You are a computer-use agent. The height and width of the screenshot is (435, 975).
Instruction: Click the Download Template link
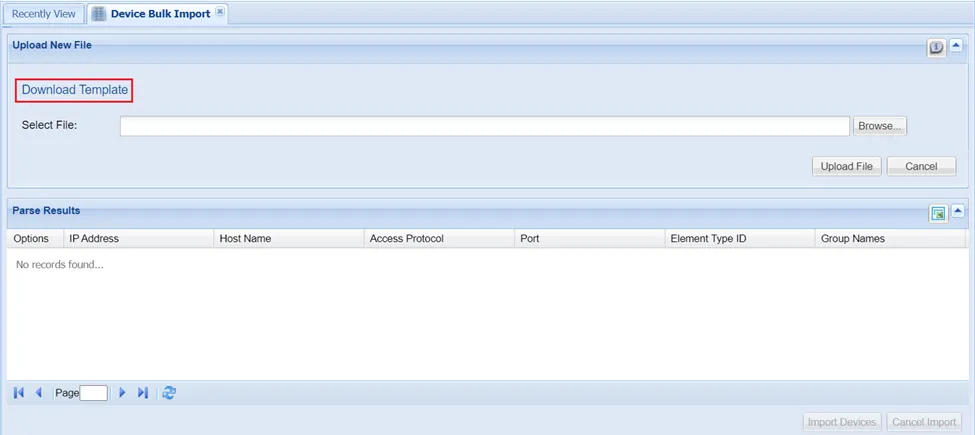pos(75,89)
